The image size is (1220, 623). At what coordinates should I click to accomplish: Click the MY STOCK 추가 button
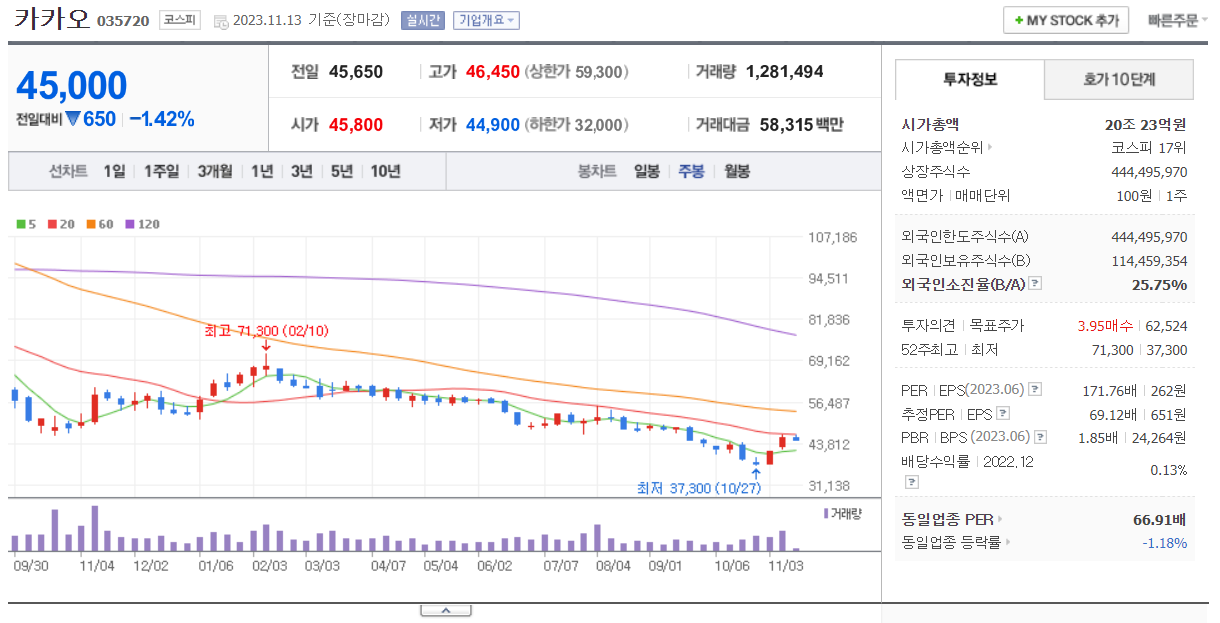point(1066,20)
